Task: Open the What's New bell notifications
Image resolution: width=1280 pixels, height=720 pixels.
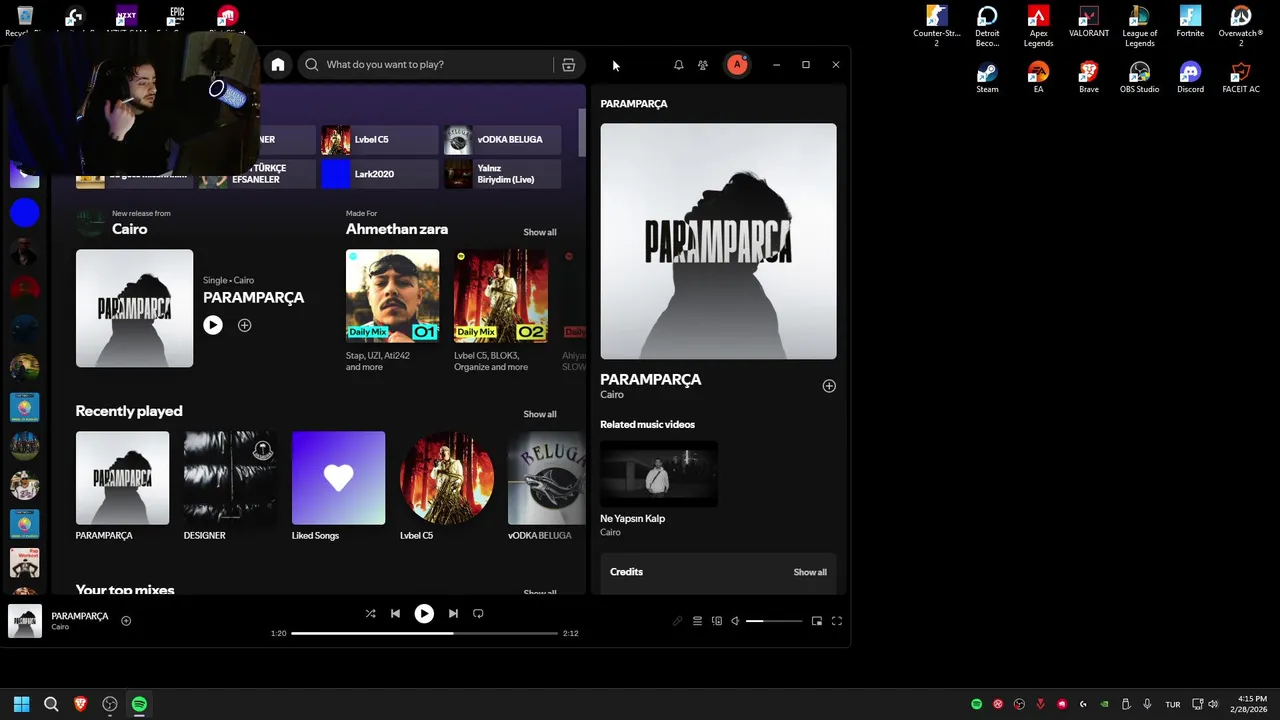Action: click(679, 64)
